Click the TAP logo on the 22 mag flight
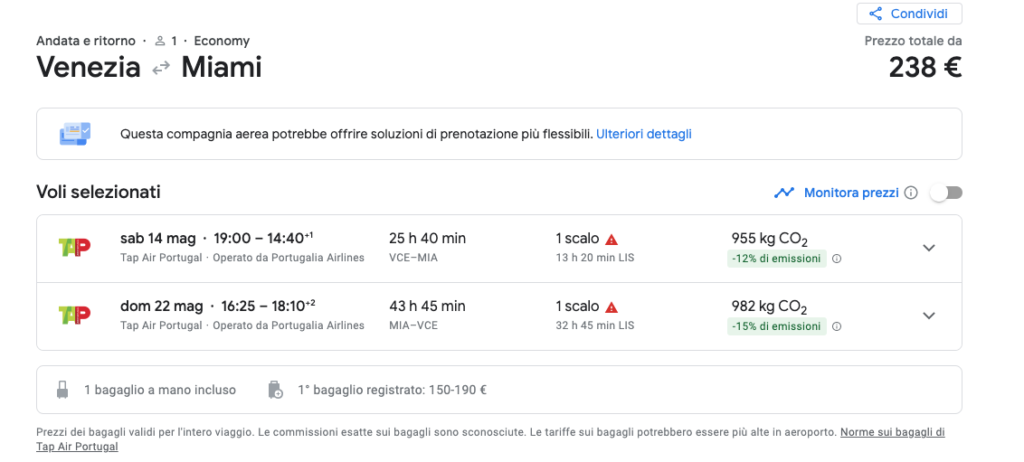This screenshot has height=462, width=1024. click(x=74, y=315)
